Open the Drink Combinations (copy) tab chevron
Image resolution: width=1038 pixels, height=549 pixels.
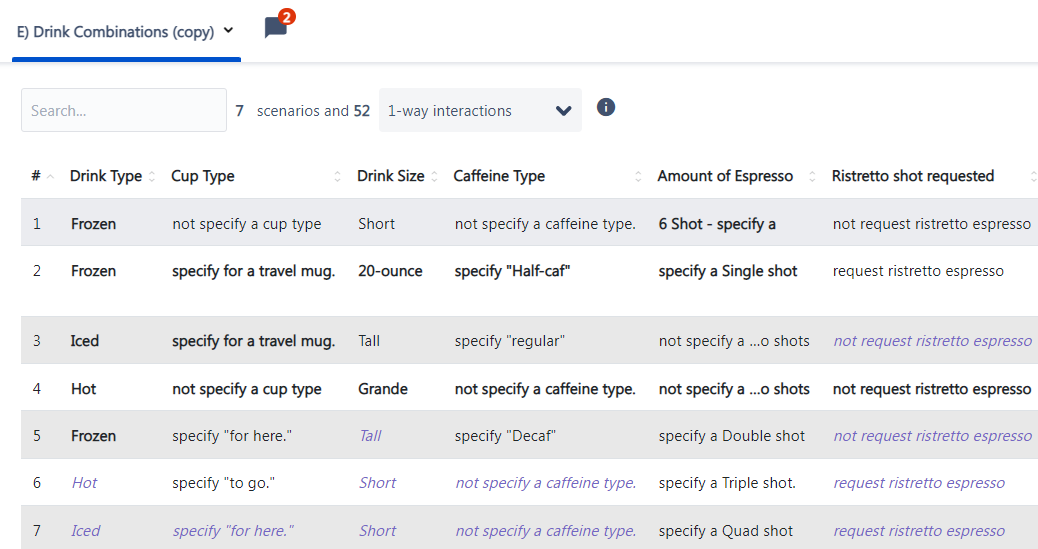(x=228, y=30)
